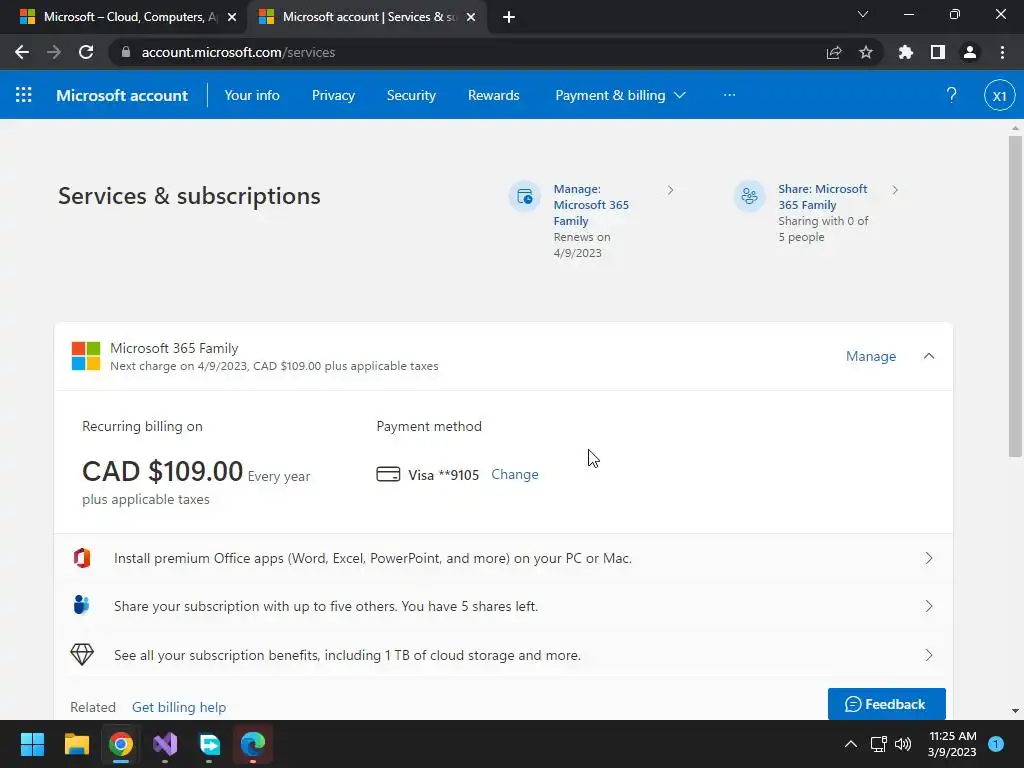Screen dimensions: 1024x768
Task: Open the Chrome profile icon
Action: coord(970,52)
